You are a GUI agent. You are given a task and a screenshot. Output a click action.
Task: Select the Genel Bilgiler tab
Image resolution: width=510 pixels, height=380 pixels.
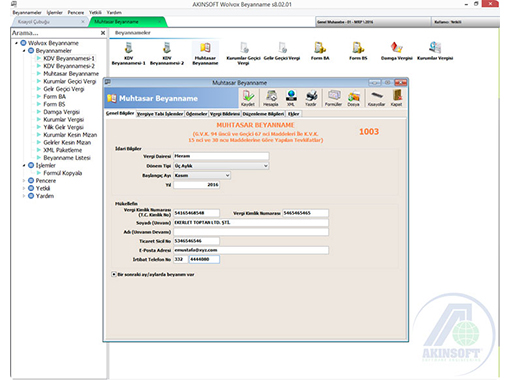120,113
